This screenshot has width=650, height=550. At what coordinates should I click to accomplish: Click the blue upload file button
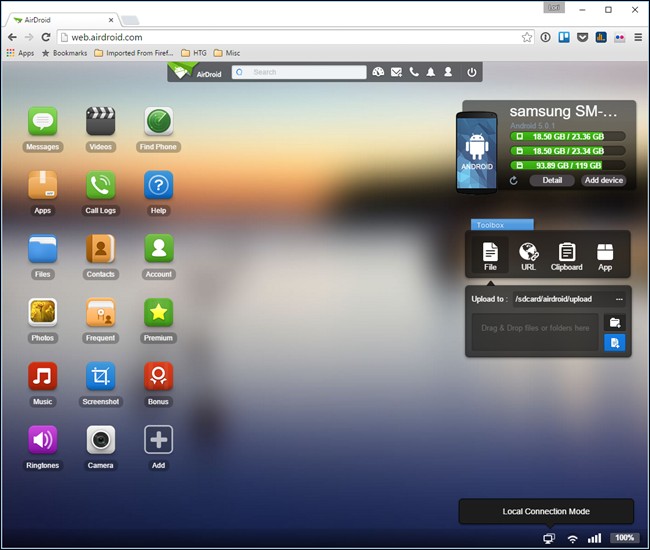click(614, 342)
